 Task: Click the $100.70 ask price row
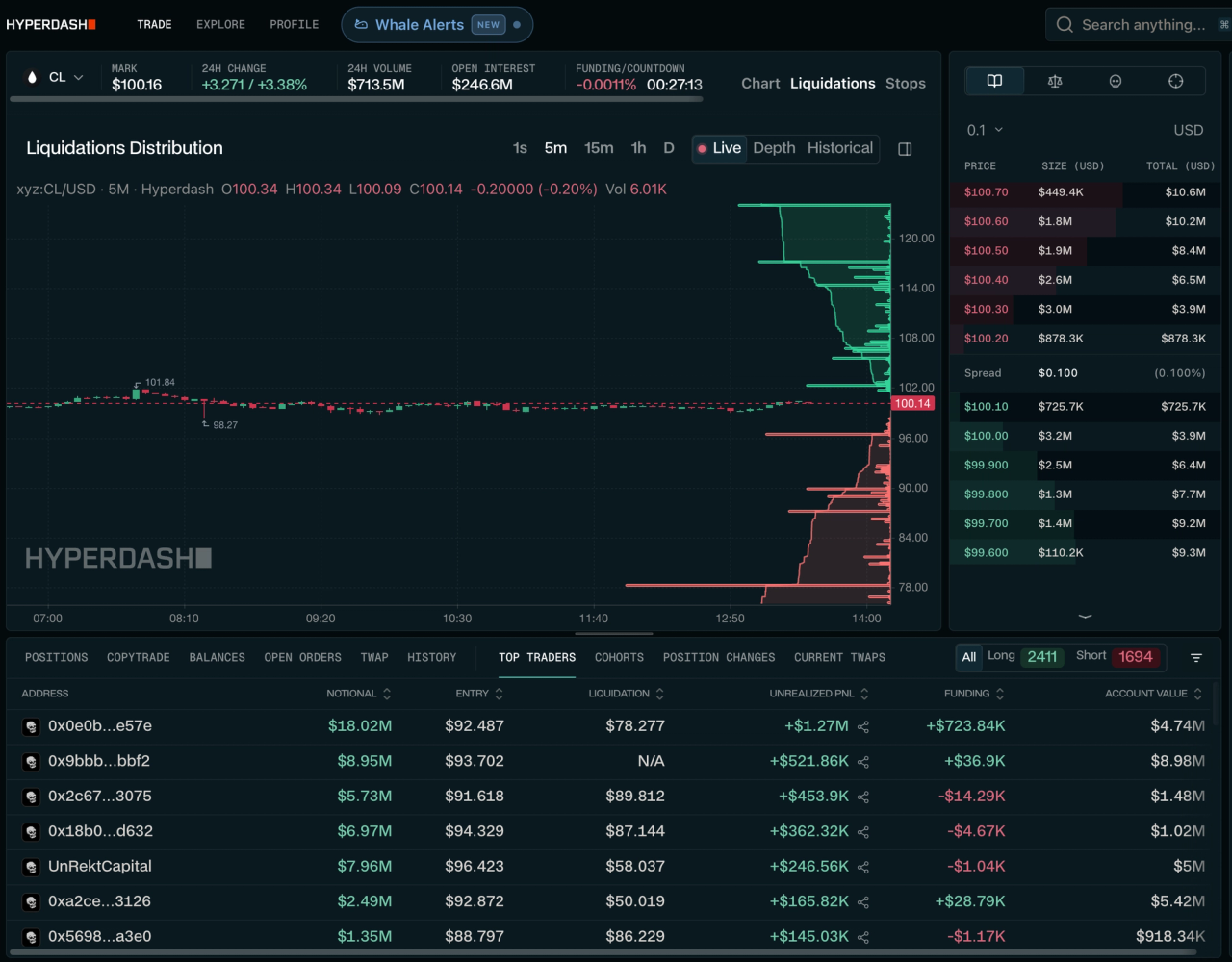[1085, 192]
